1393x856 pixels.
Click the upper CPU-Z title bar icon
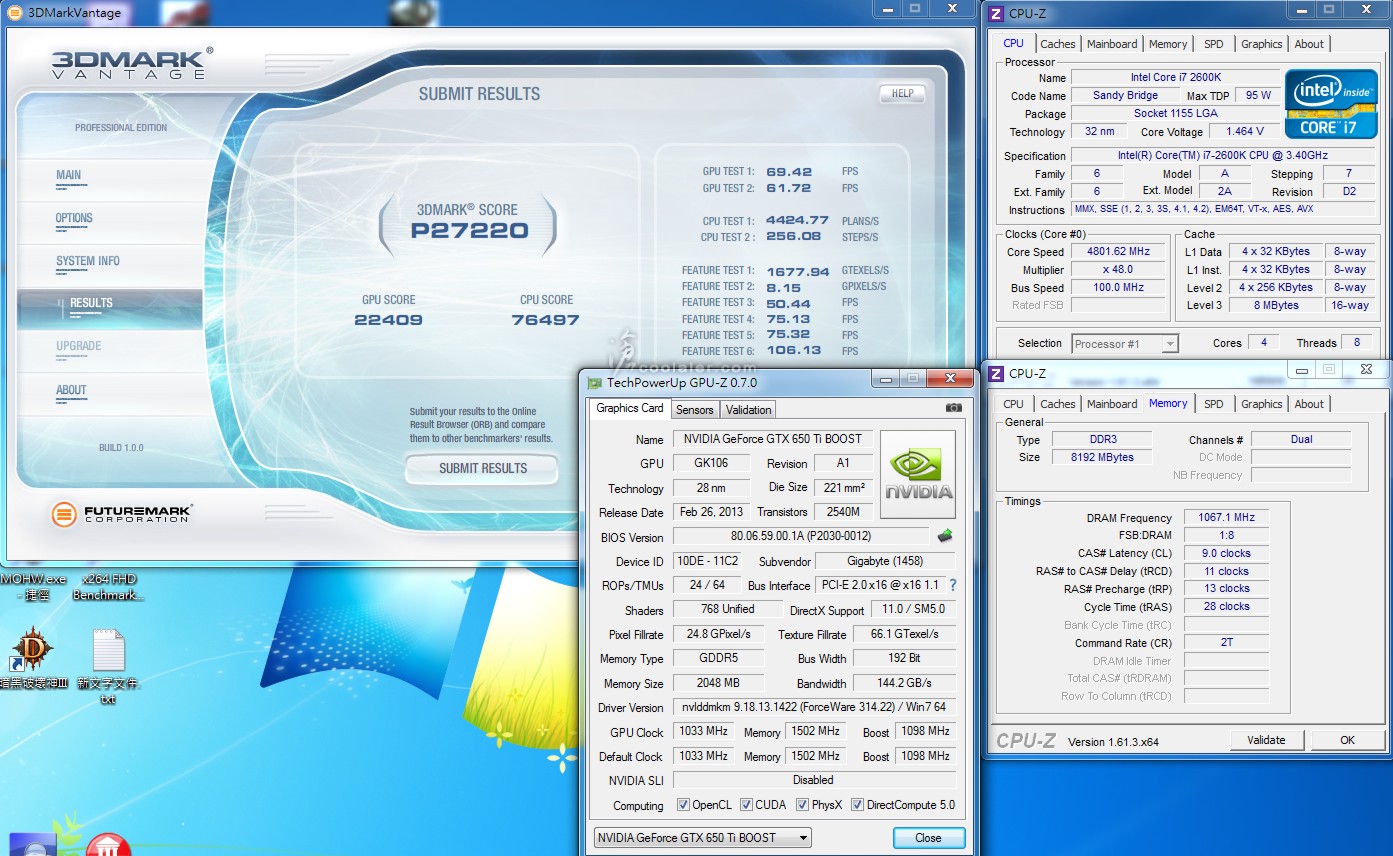[996, 13]
